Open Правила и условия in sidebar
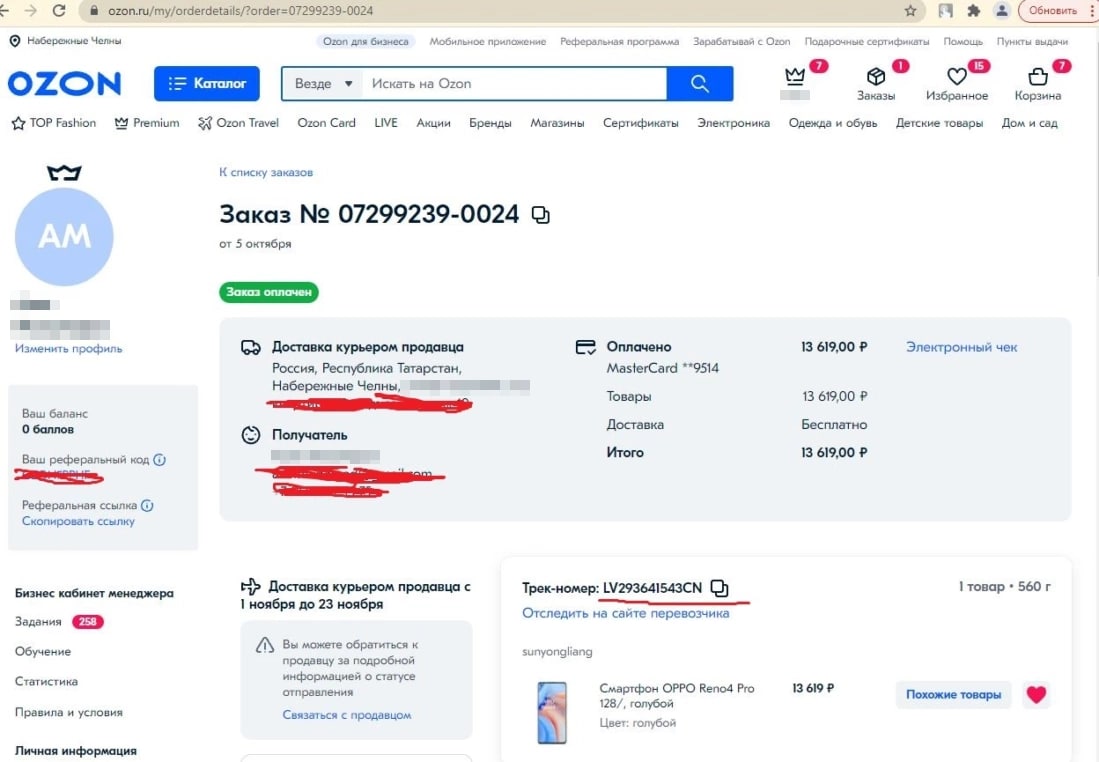The height and width of the screenshot is (762, 1099). pyautogui.click(x=69, y=712)
